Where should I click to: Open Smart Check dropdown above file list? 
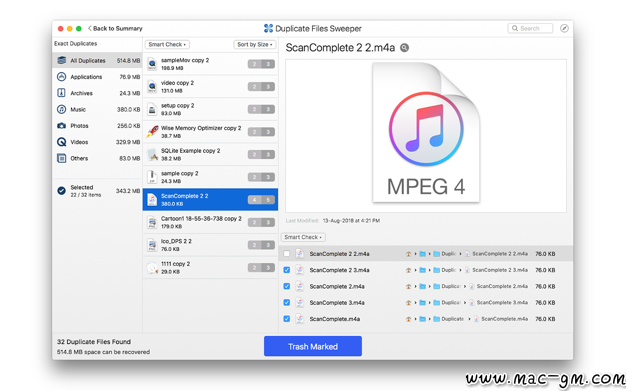(167, 44)
